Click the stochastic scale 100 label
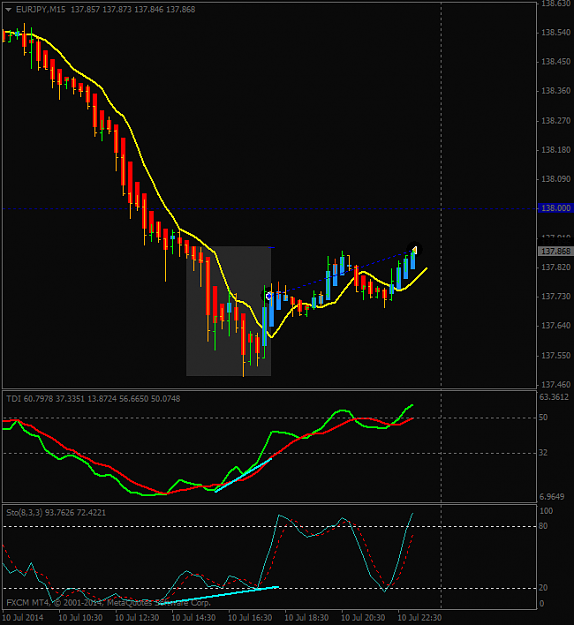Viewport: 574px width, 625px height. pos(546,511)
